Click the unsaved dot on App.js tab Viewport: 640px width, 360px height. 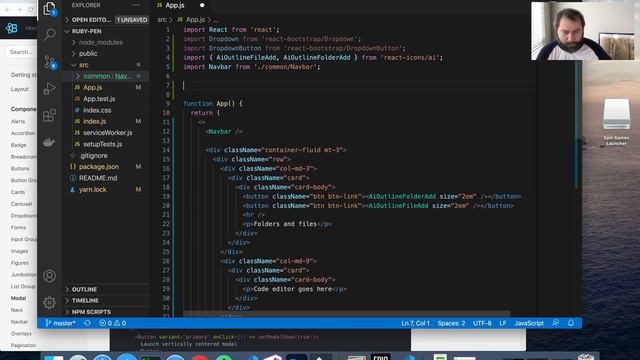tap(202, 5)
